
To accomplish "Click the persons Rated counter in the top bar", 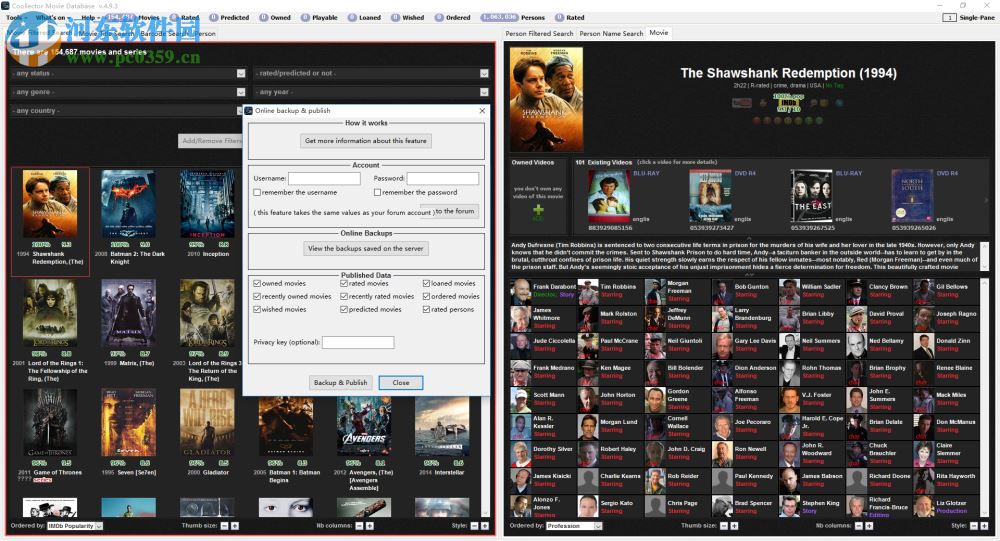I will 560,18.
